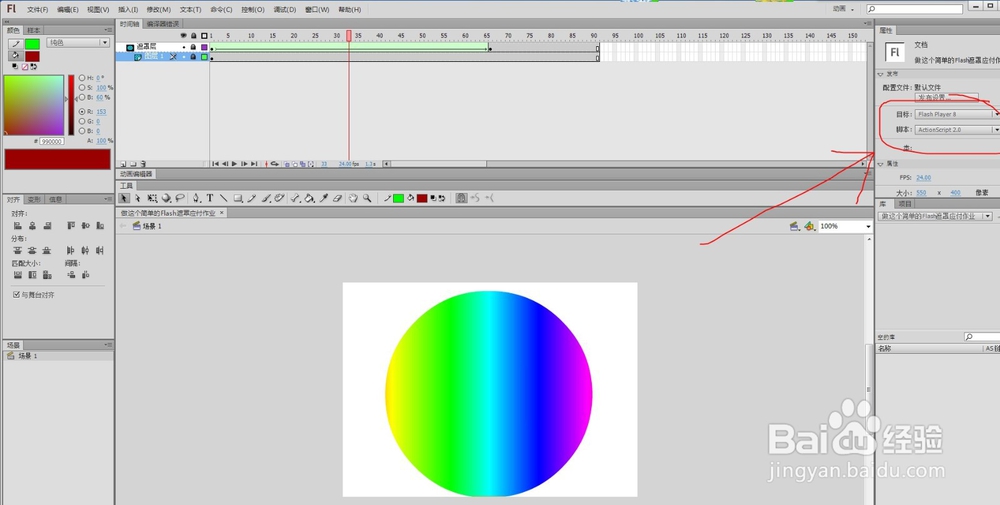
Task: Select the Eyedropper tool
Action: coord(323,198)
